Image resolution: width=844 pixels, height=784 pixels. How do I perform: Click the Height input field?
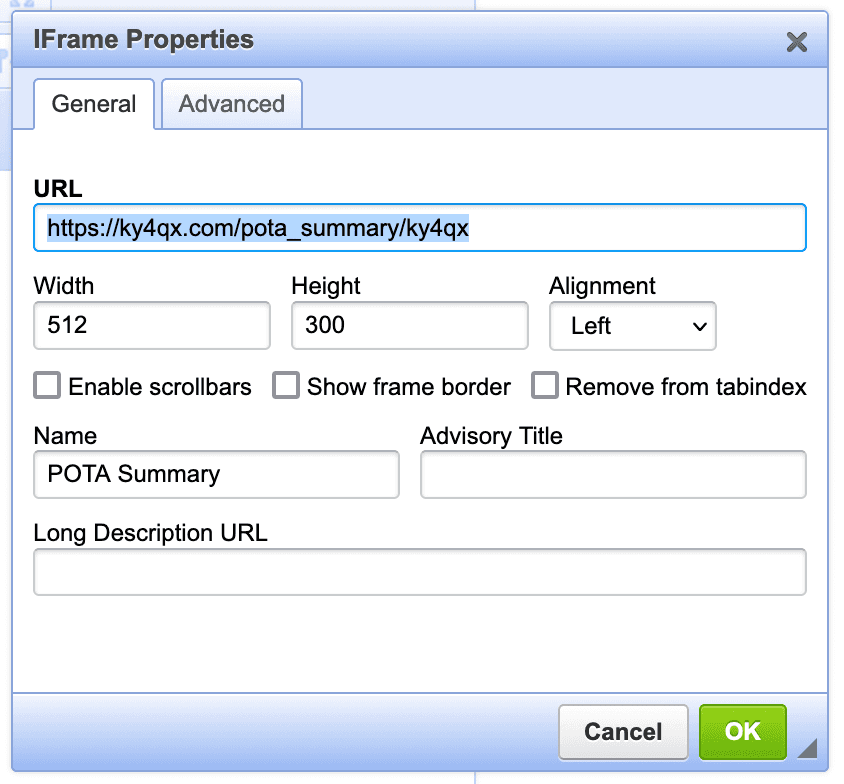[409, 326]
